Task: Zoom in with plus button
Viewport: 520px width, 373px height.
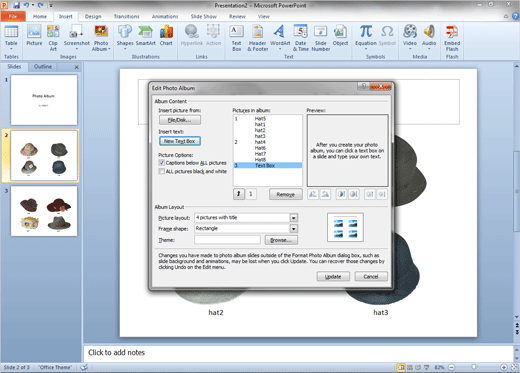Action: click(x=504, y=367)
